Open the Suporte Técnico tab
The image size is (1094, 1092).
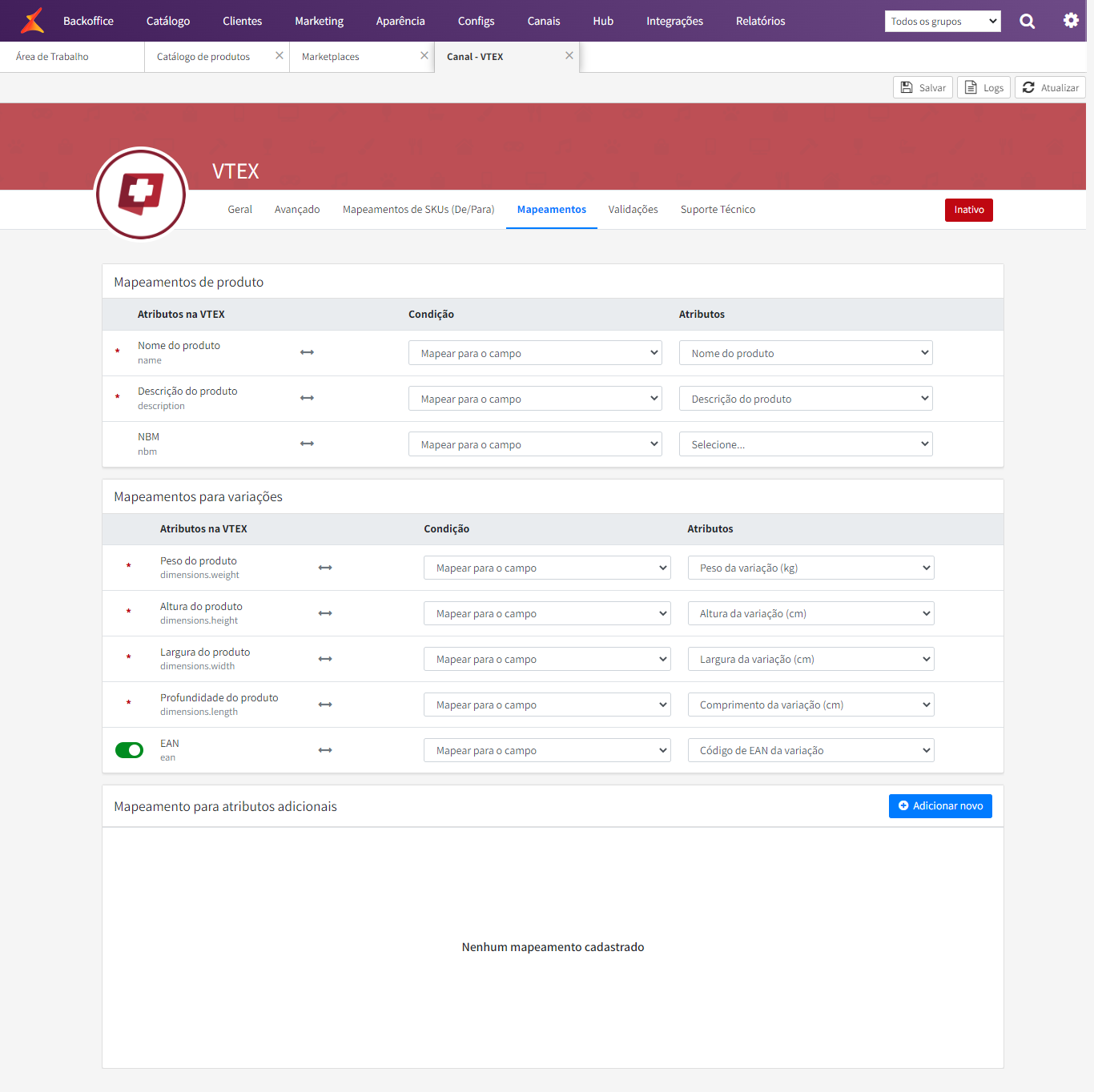tap(718, 210)
